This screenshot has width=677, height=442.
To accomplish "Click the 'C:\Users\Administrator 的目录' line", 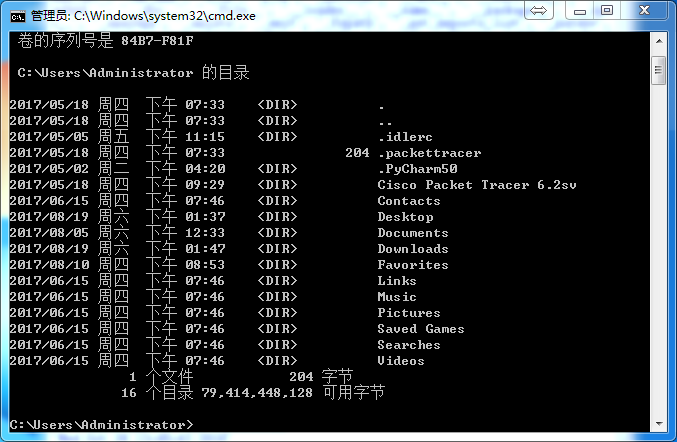I will 133,73.
